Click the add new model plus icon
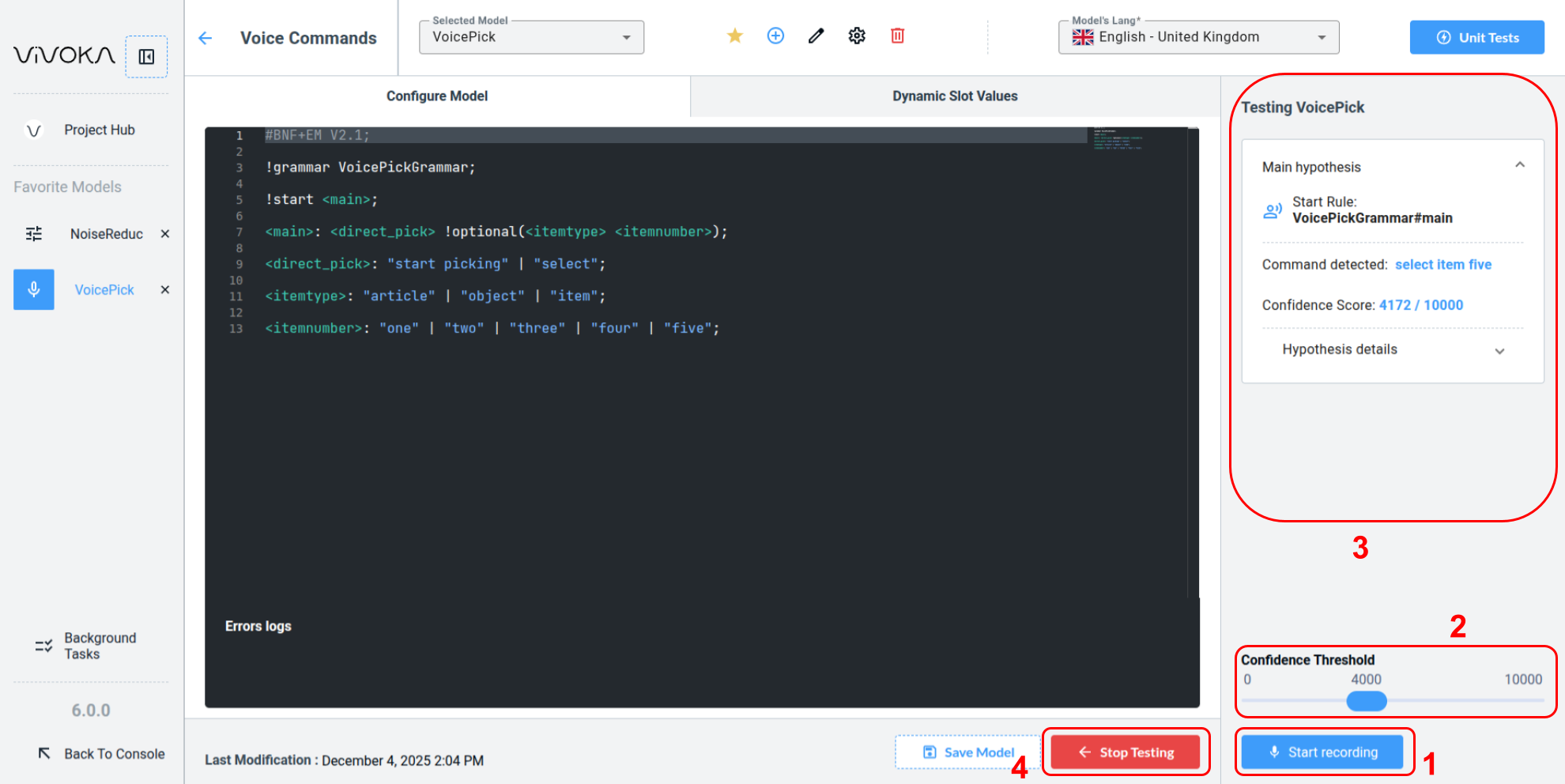 click(x=775, y=36)
